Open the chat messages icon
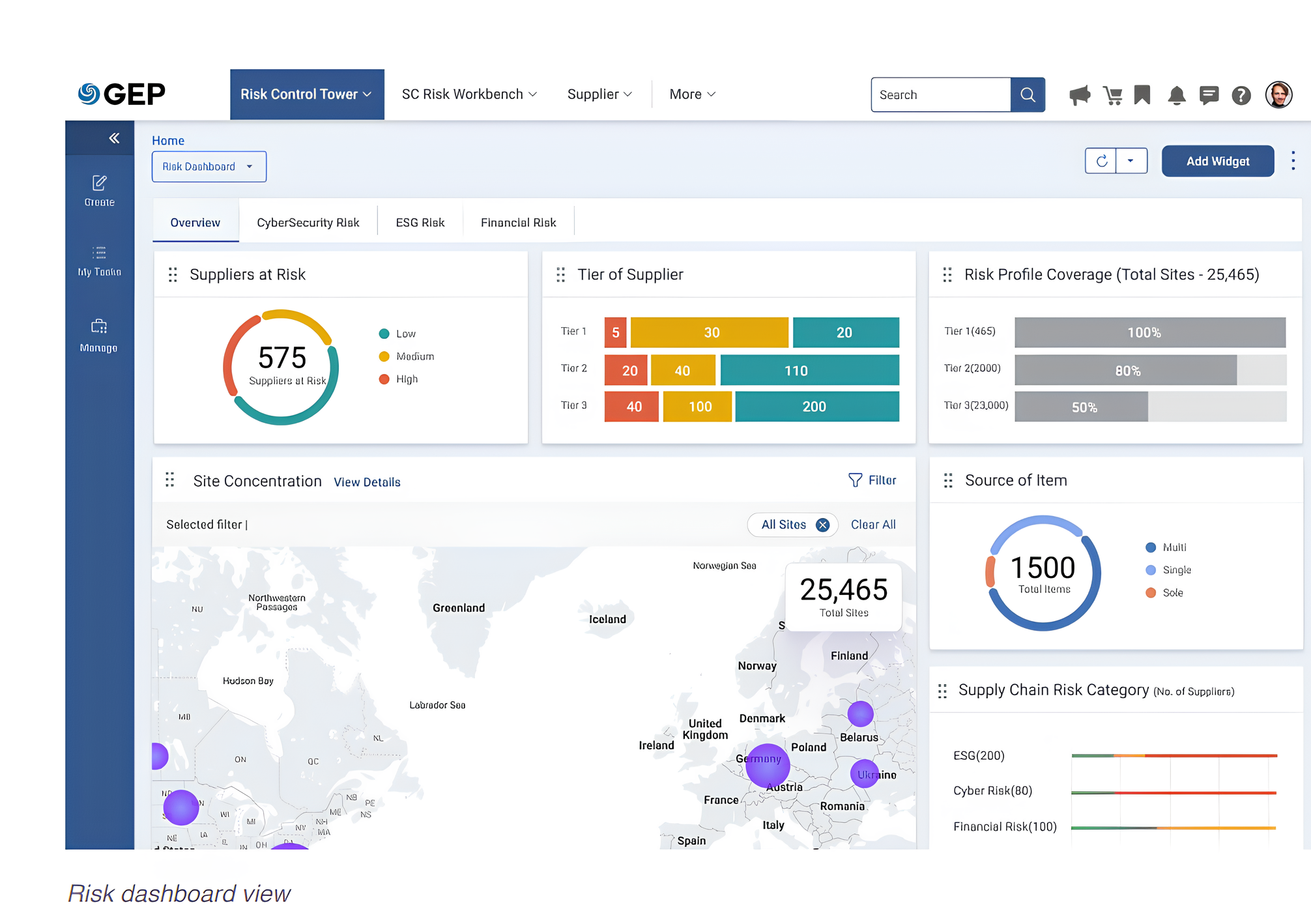Viewport: 1311px width, 924px height. (x=1209, y=95)
